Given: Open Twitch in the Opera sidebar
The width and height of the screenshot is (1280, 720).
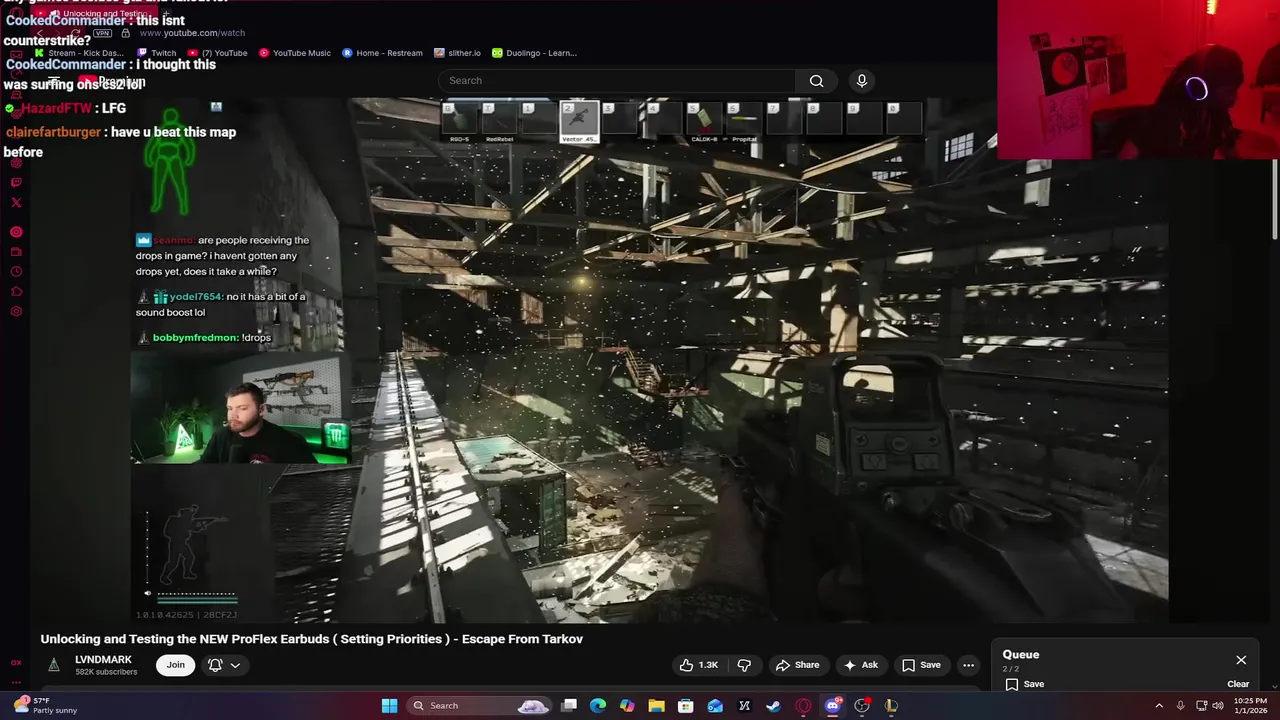Looking at the screenshot, I should [16, 182].
